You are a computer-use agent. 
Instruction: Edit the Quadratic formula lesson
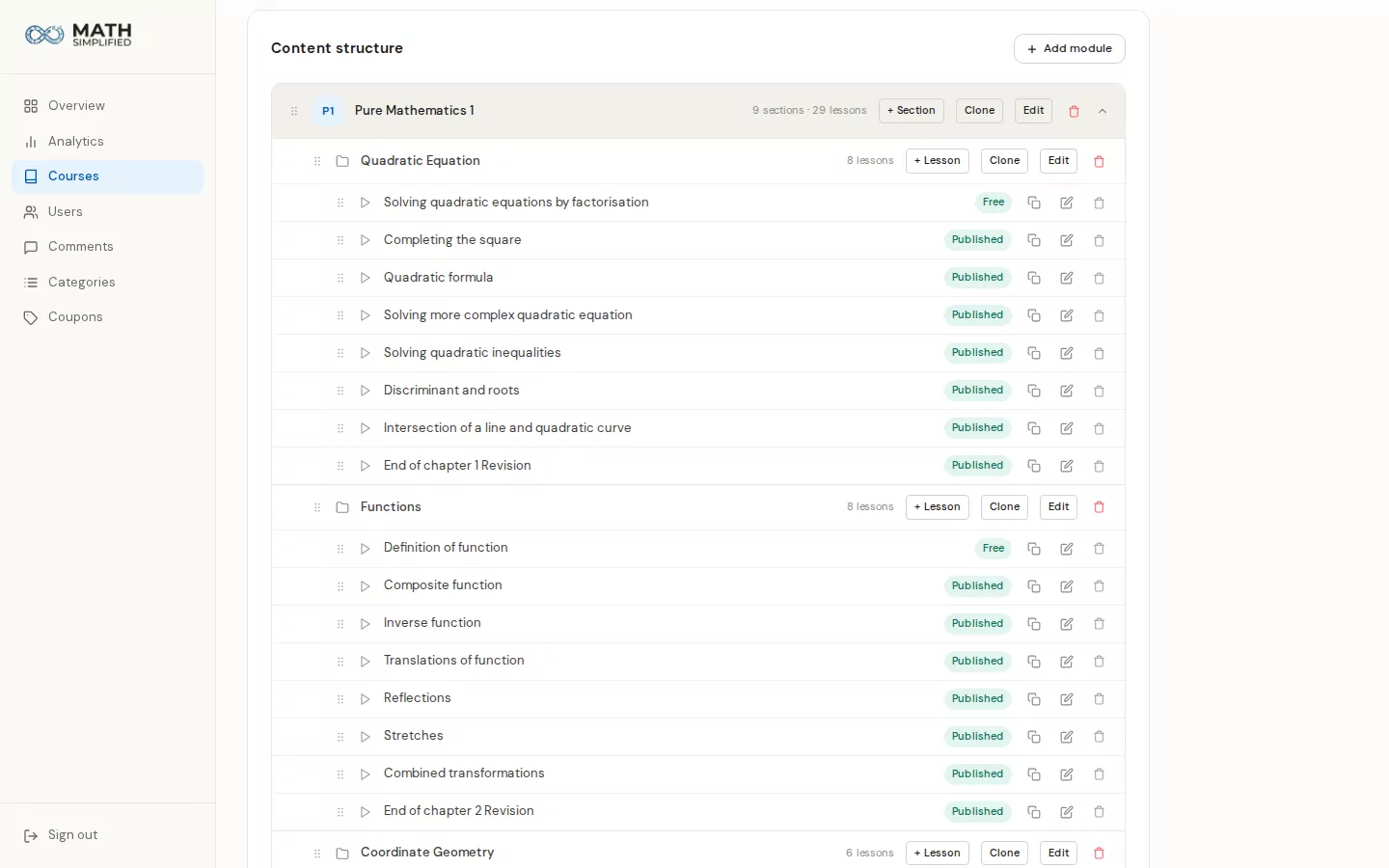[x=1067, y=278]
